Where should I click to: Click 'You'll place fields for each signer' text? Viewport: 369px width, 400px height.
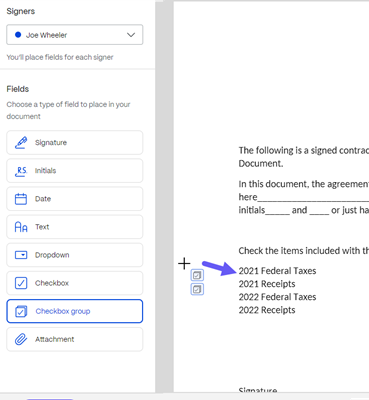60,57
